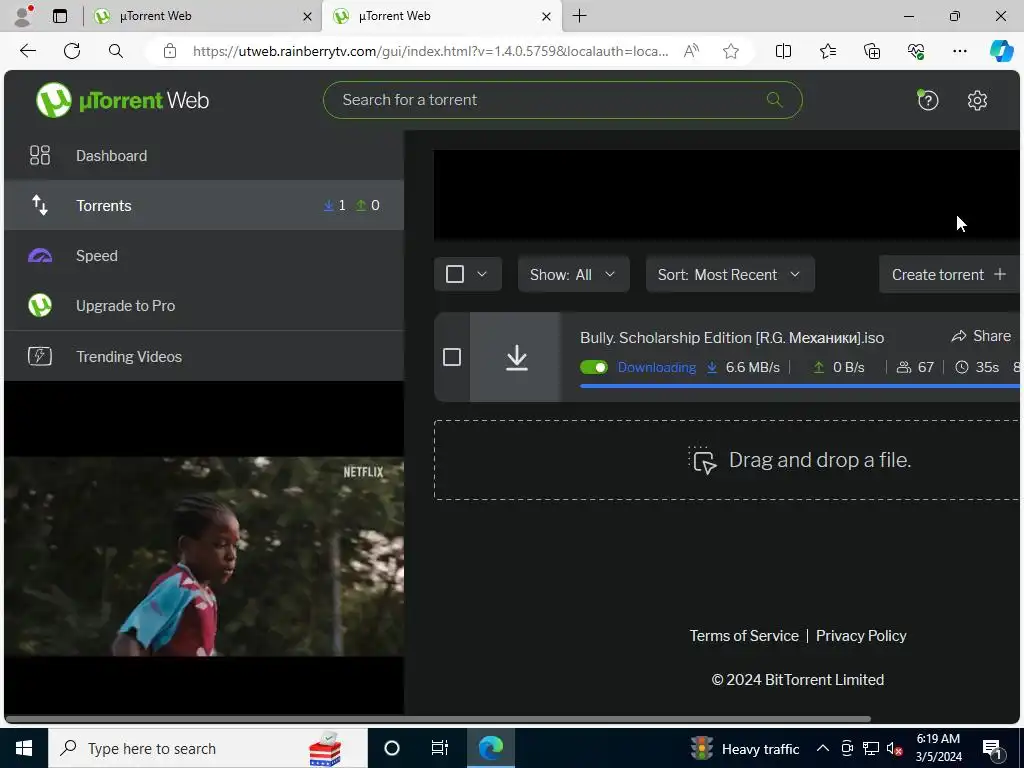Check the Bully Scholarship Edition torrent checkbox
Viewport: 1024px width, 768px height.
451,357
